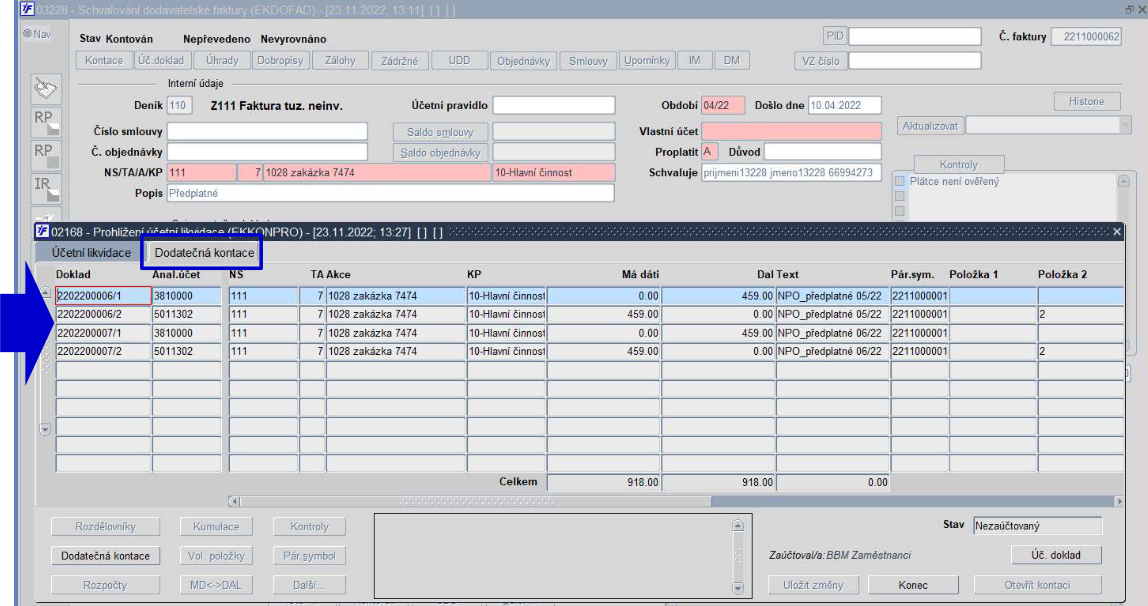
Task: Click table record scroll-up arrow
Action: point(45,293)
